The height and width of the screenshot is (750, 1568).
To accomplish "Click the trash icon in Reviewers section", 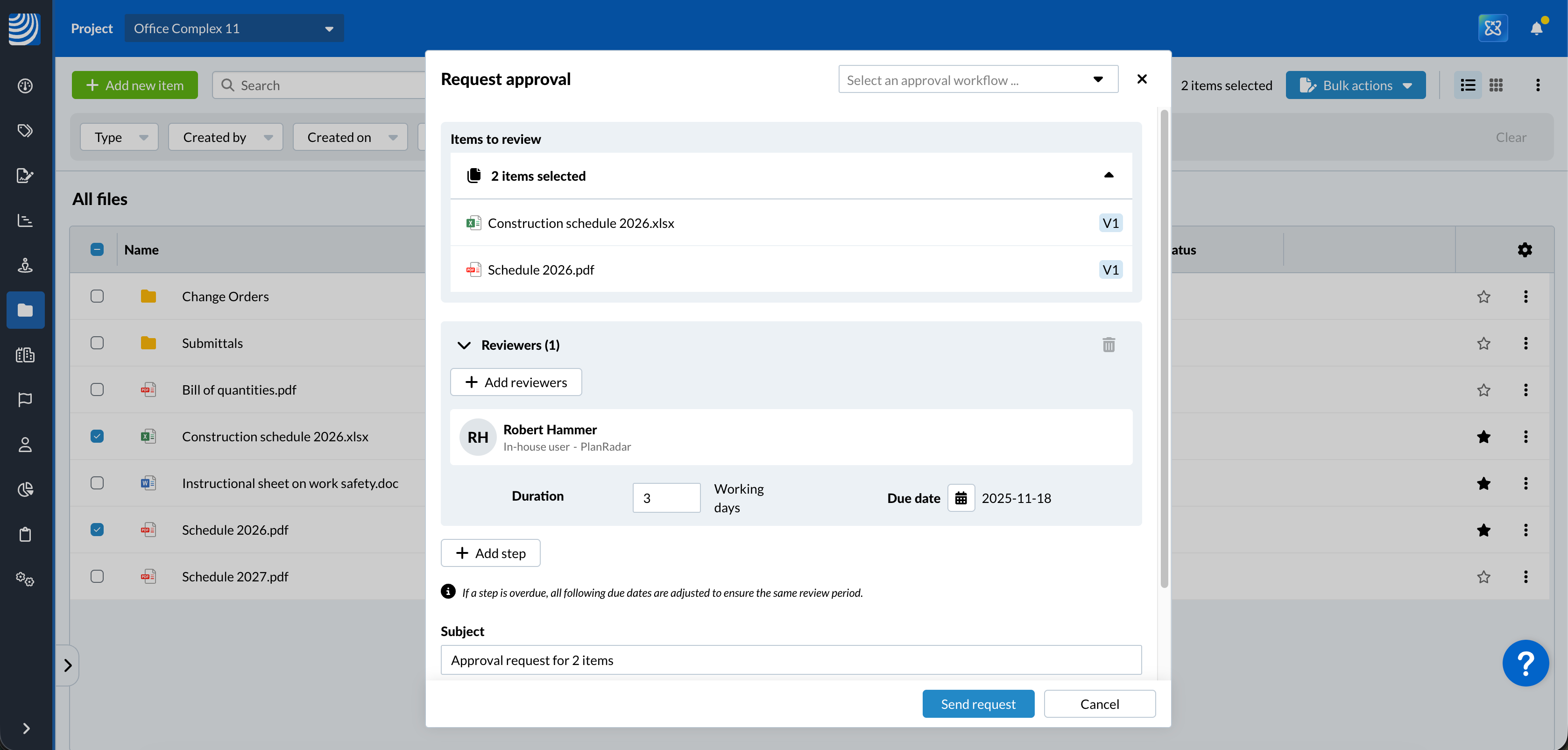I will tap(1109, 345).
